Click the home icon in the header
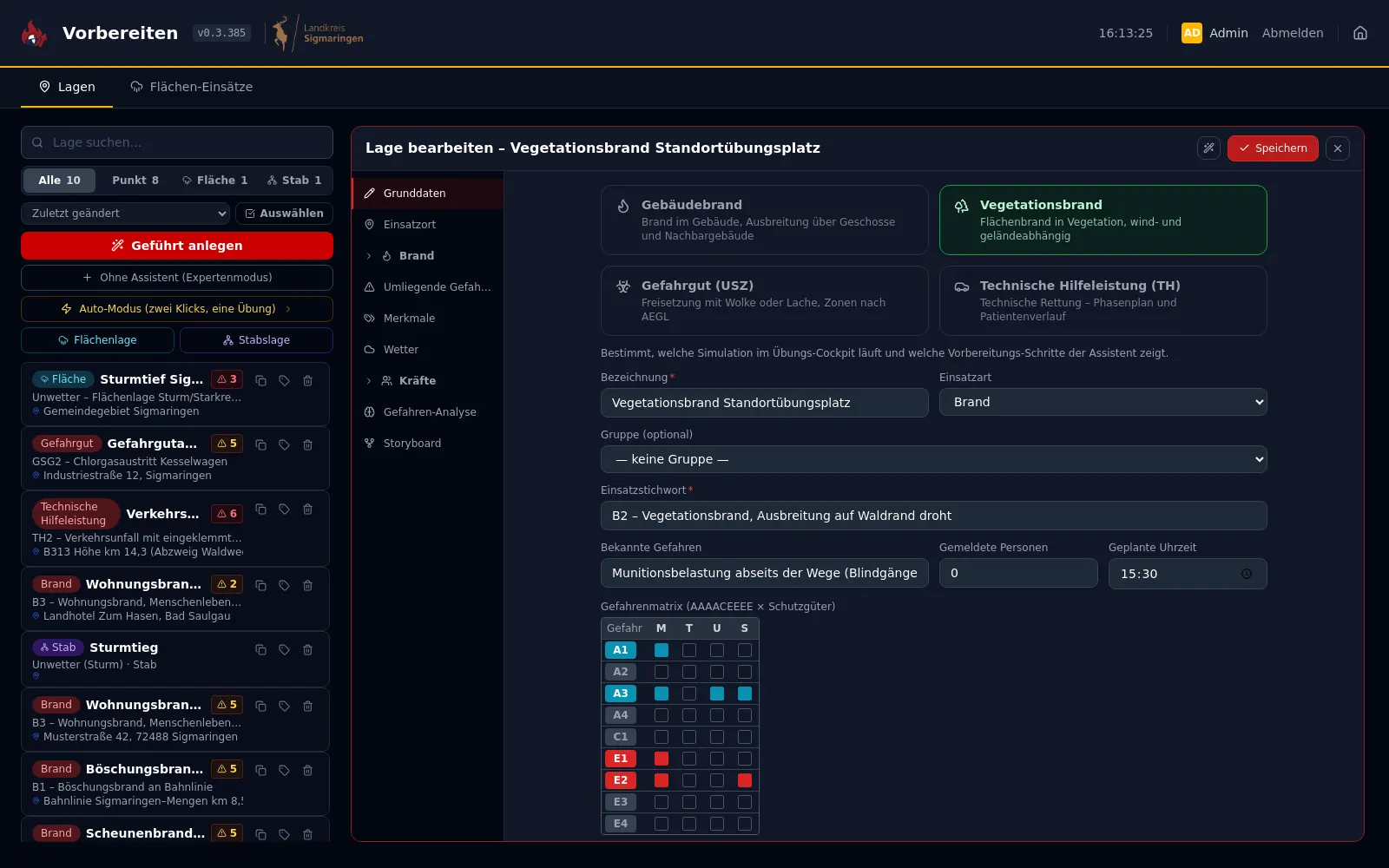Viewport: 1389px width, 868px height. pyautogui.click(x=1360, y=33)
